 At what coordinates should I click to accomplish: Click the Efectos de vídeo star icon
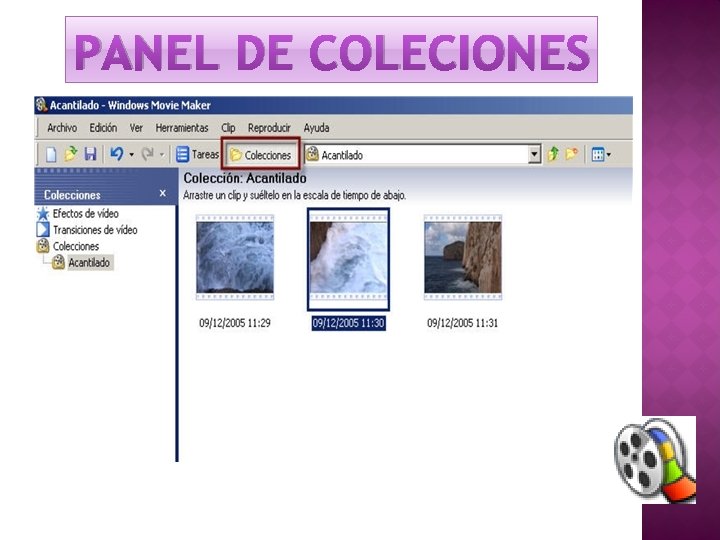click(x=43, y=214)
